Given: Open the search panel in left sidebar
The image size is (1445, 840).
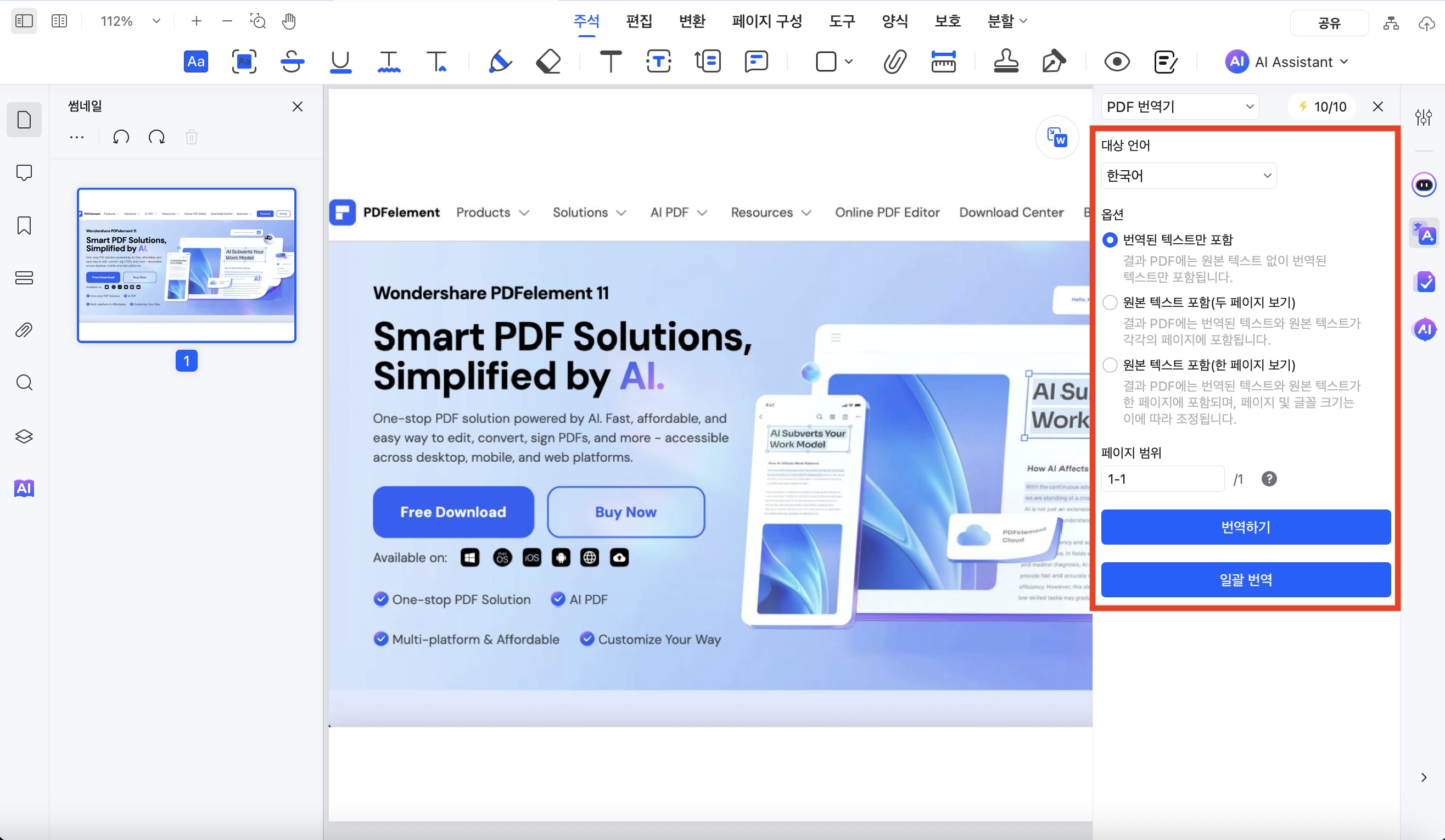Looking at the screenshot, I should pos(24,383).
